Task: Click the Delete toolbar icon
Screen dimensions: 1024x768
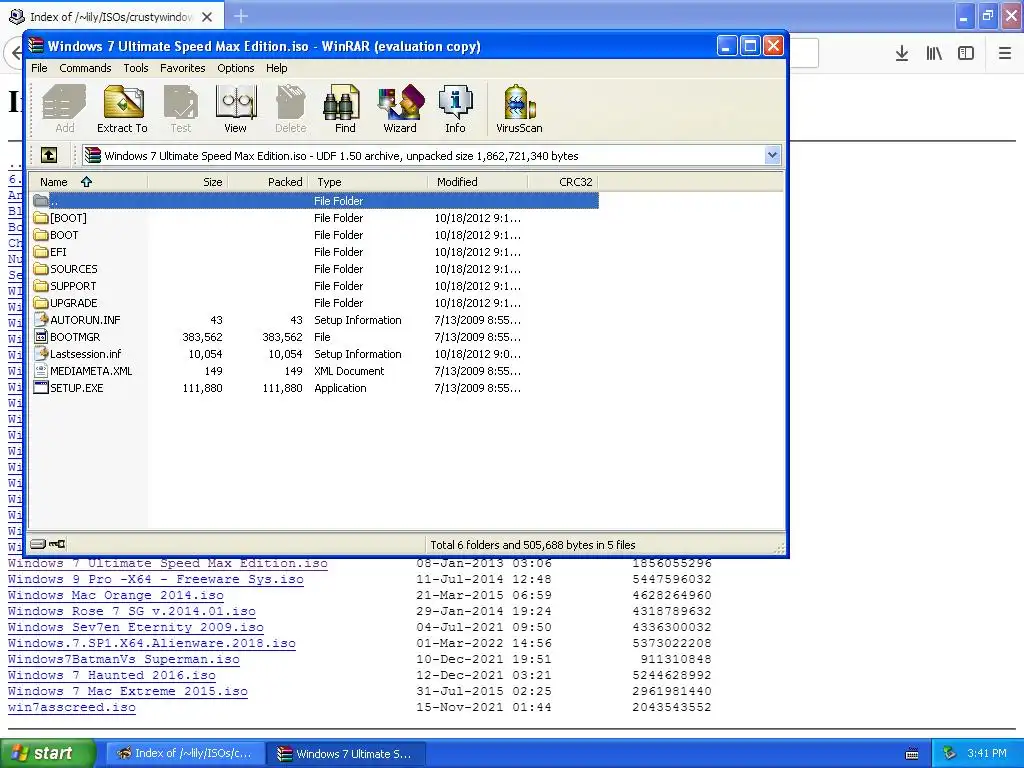Action: [291, 109]
